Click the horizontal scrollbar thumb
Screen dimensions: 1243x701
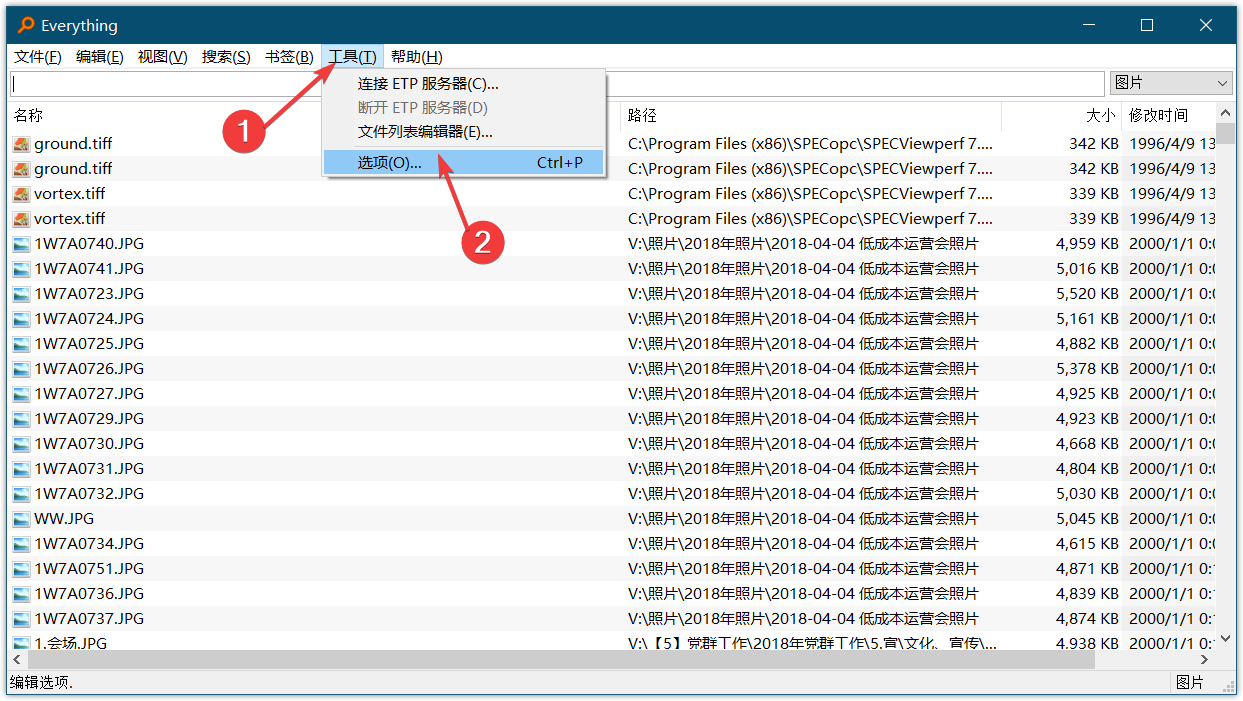(x=561, y=660)
